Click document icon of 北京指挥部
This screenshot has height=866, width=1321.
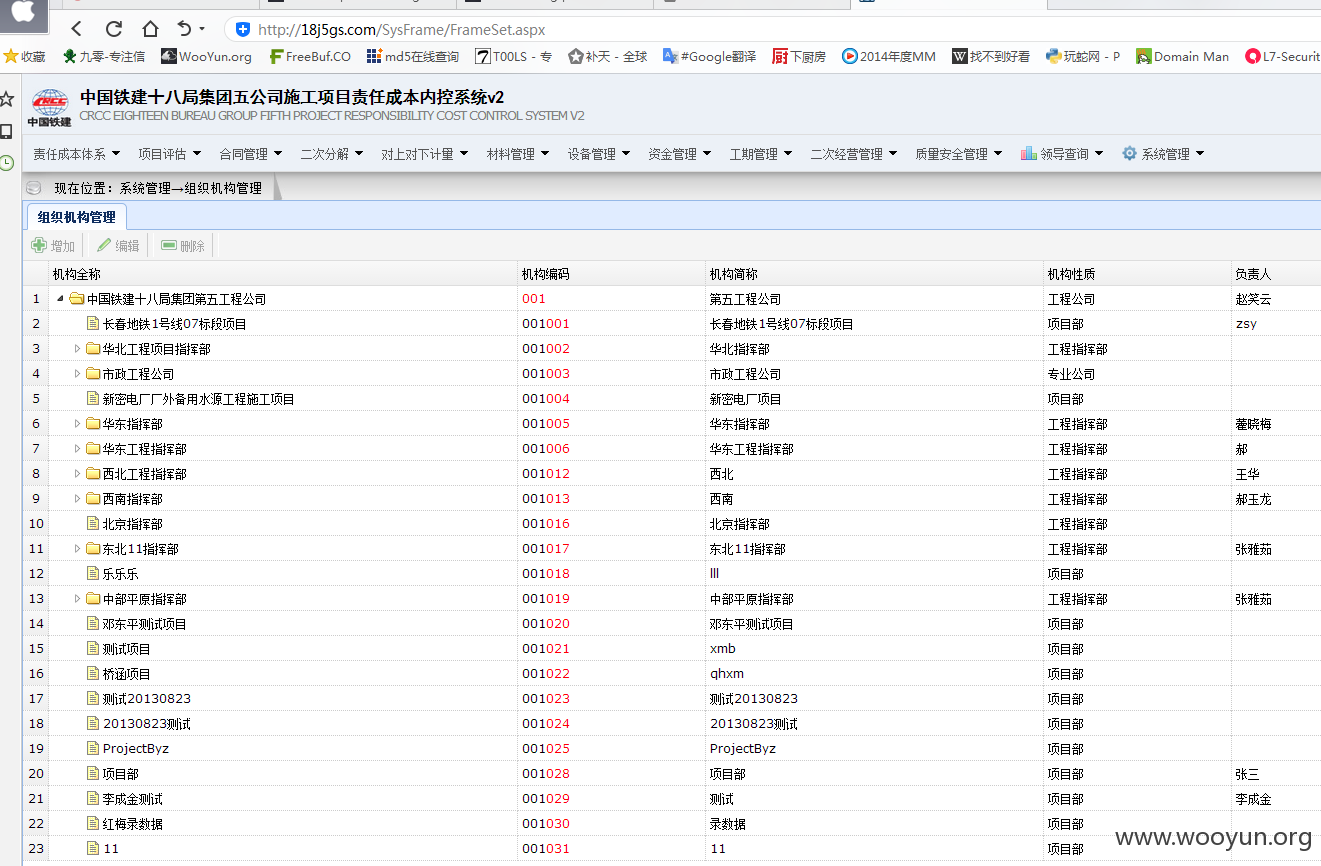(93, 524)
